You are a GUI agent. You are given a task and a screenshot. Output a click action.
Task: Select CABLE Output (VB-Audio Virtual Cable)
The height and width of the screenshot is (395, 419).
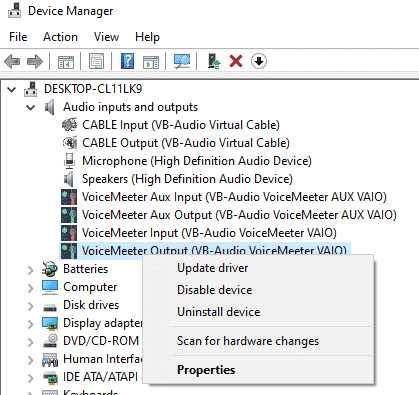click(186, 143)
